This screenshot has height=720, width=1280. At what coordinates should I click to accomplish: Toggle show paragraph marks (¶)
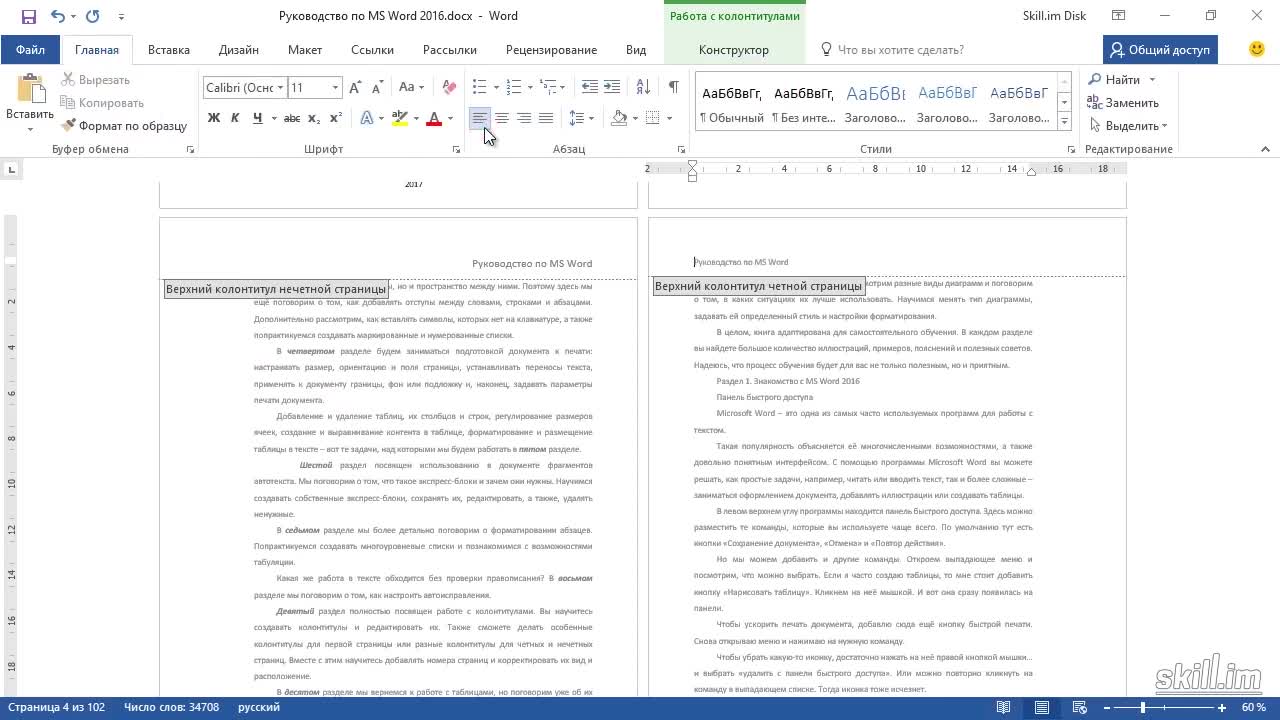pos(674,88)
